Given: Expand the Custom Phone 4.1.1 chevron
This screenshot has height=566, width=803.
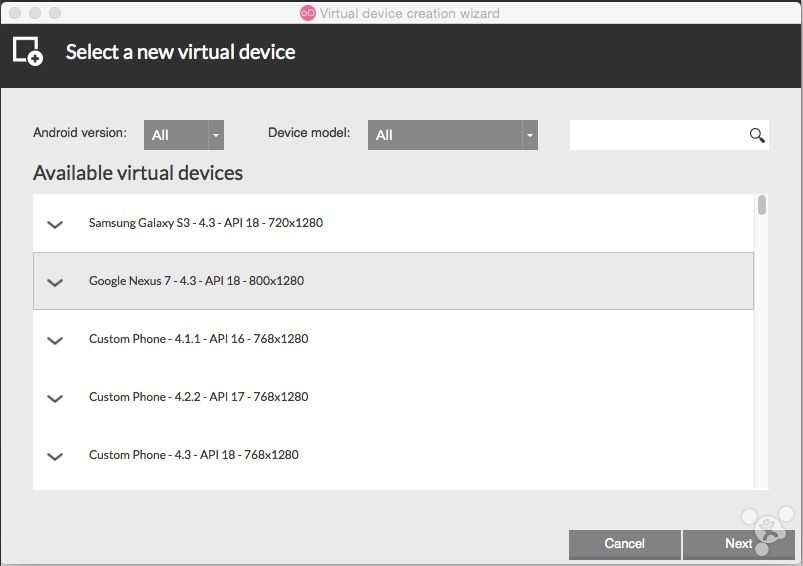Looking at the screenshot, I should pos(55,340).
